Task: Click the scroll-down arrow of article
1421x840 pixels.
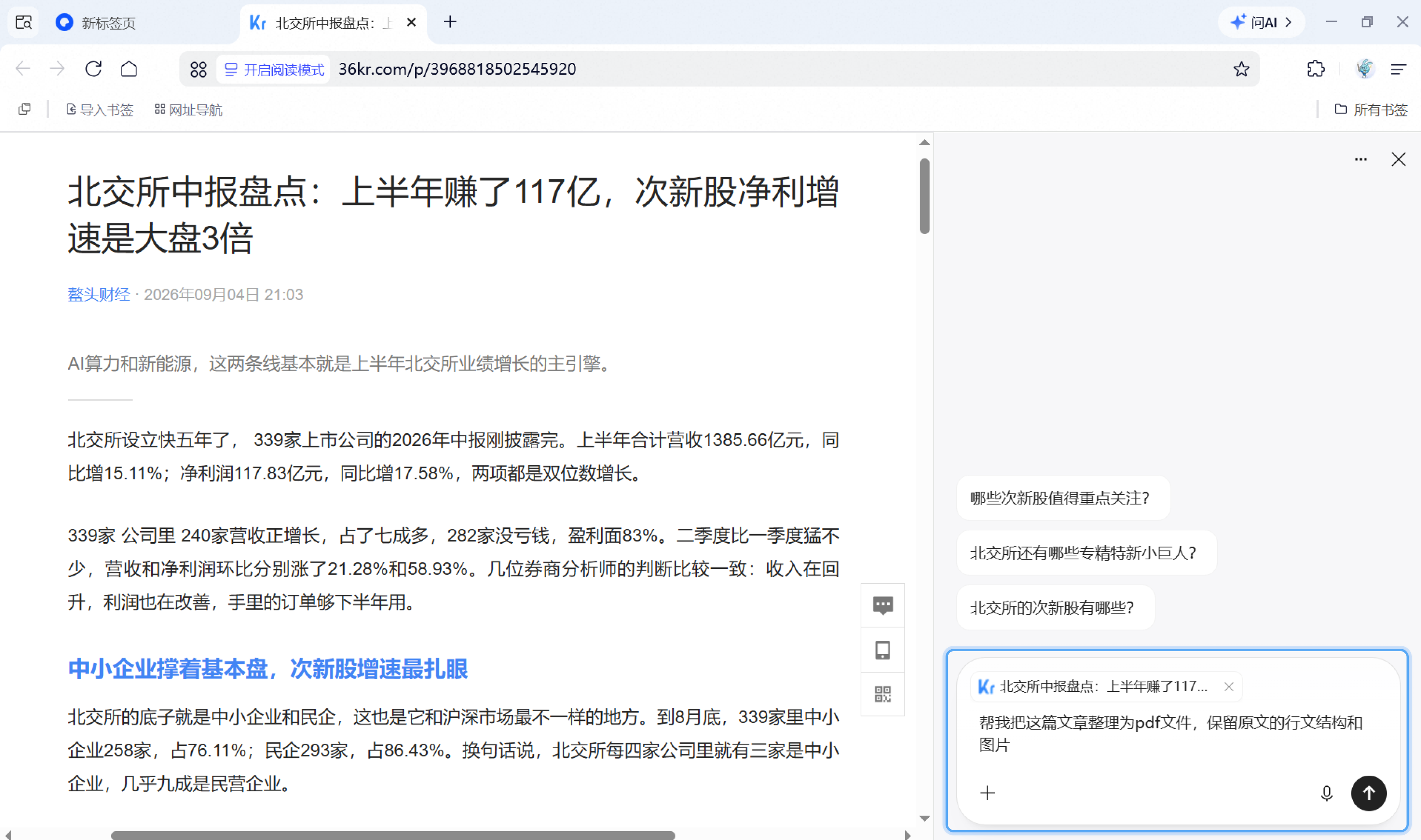Action: tap(925, 819)
